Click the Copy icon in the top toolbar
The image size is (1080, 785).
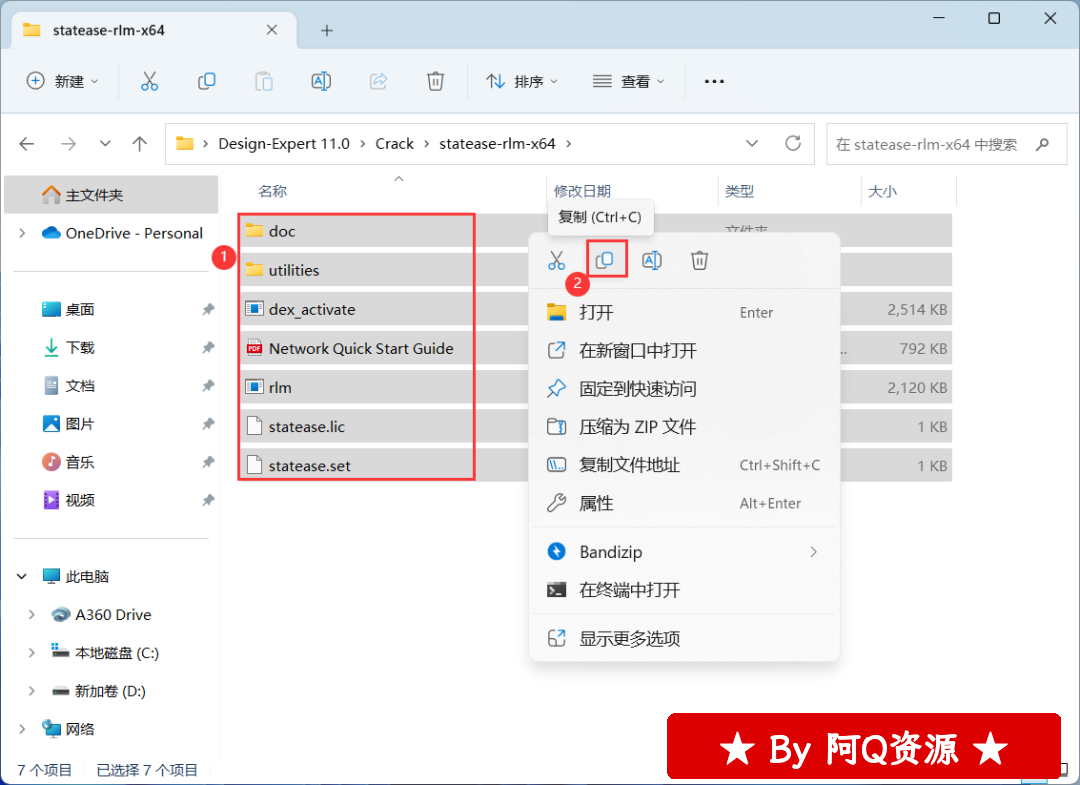pyautogui.click(x=207, y=81)
